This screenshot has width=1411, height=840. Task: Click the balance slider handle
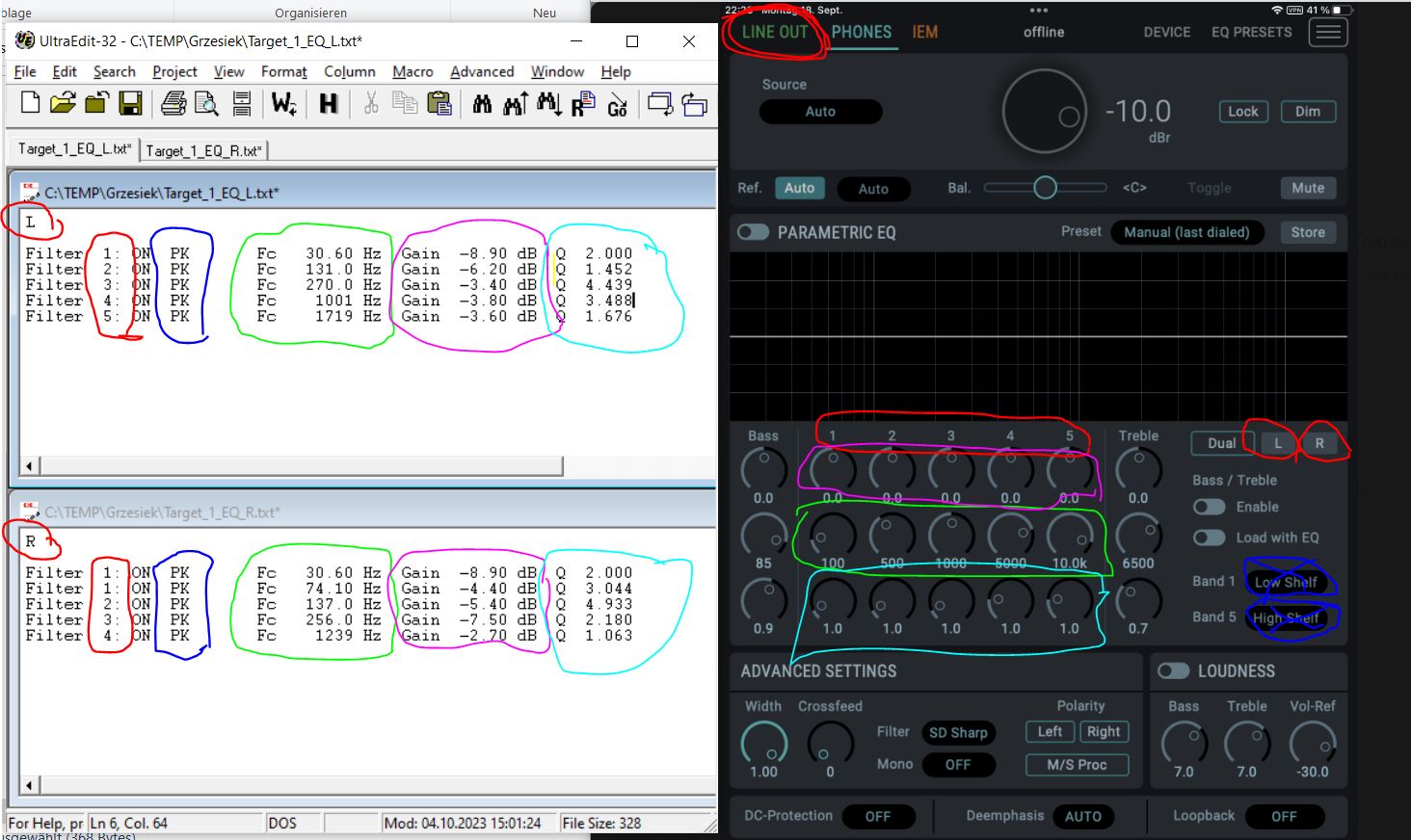coord(1045,188)
